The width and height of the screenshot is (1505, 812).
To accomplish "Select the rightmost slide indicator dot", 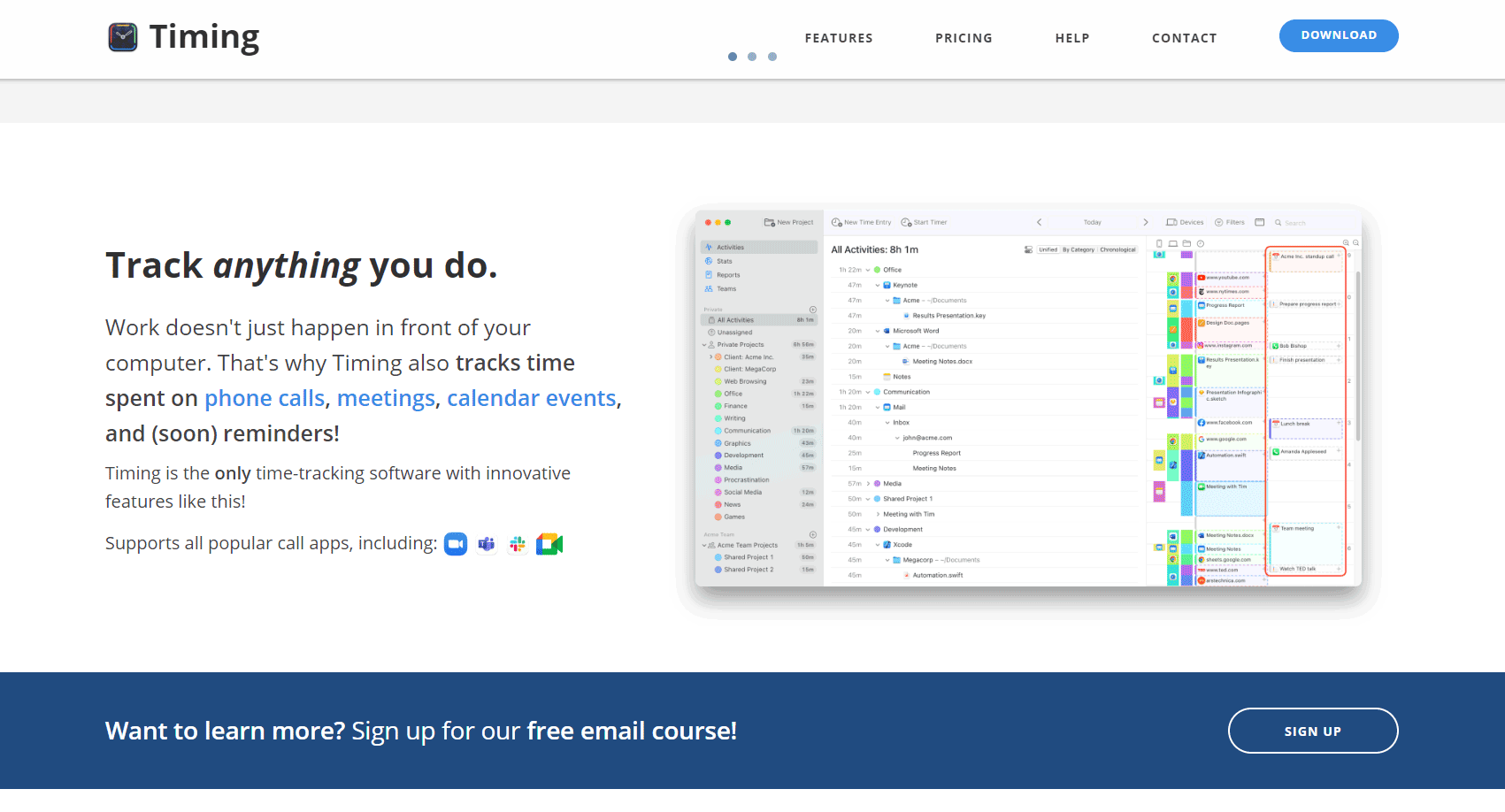I will (x=772, y=57).
